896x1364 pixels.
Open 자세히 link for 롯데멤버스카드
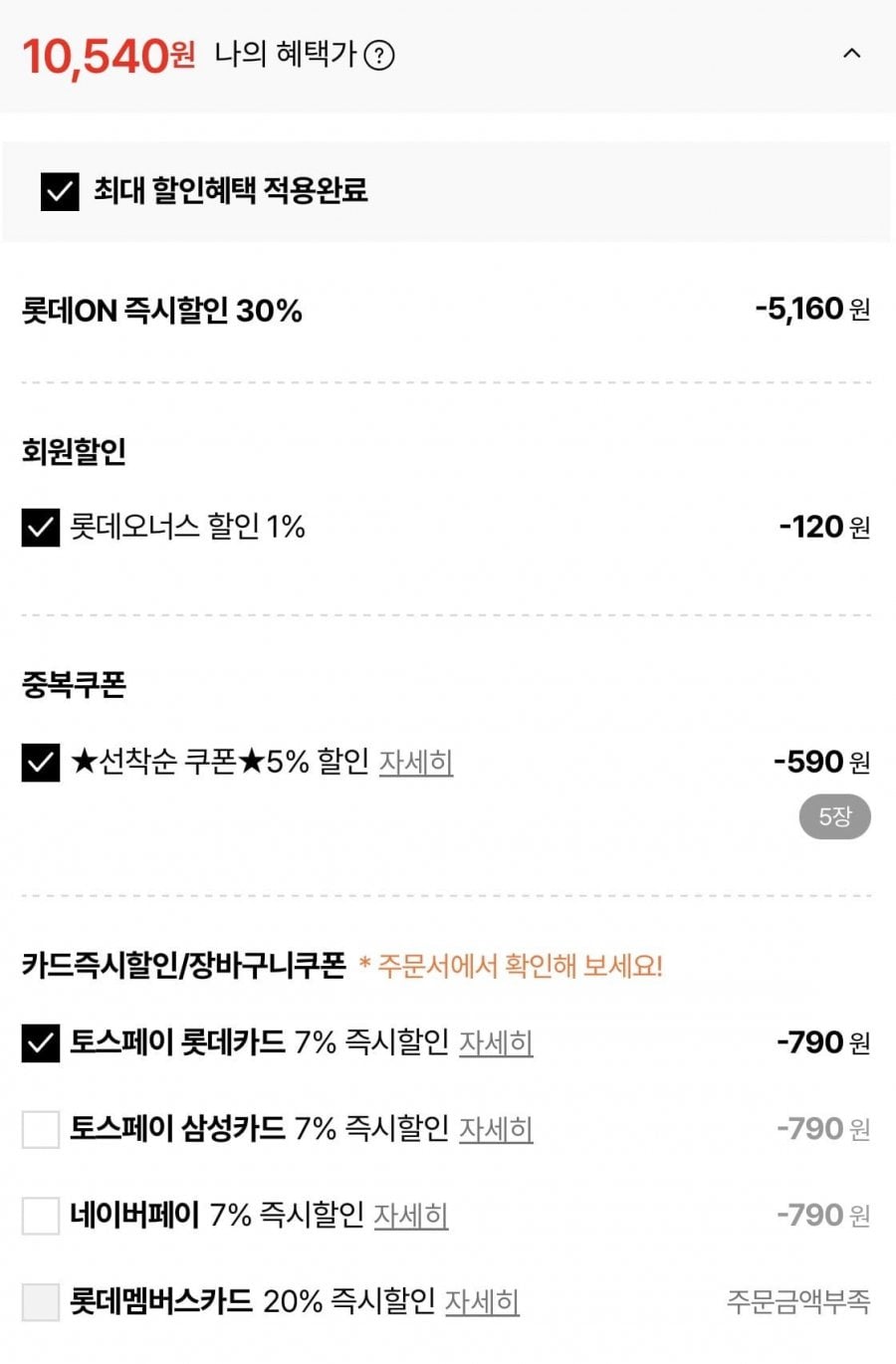[x=482, y=1302]
